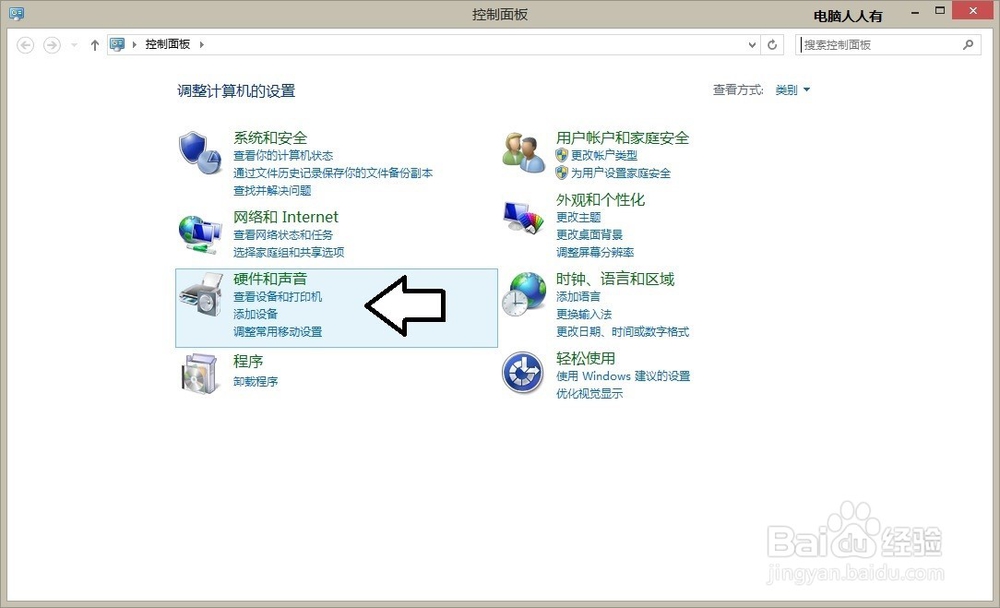Open 通过文件历史记录保存你的文件备份副本
Image resolution: width=1000 pixels, height=608 pixels.
point(333,173)
